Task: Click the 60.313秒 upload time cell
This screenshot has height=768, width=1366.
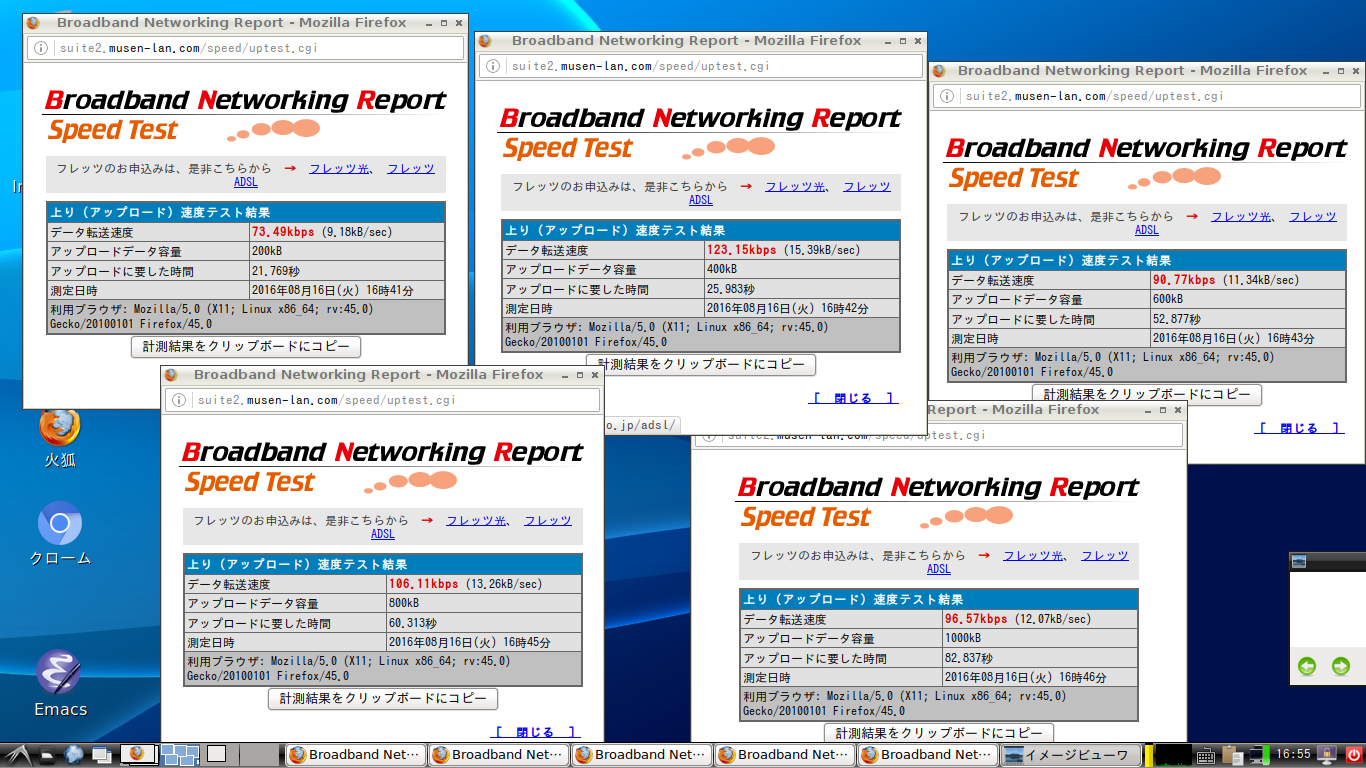Action: 484,623
